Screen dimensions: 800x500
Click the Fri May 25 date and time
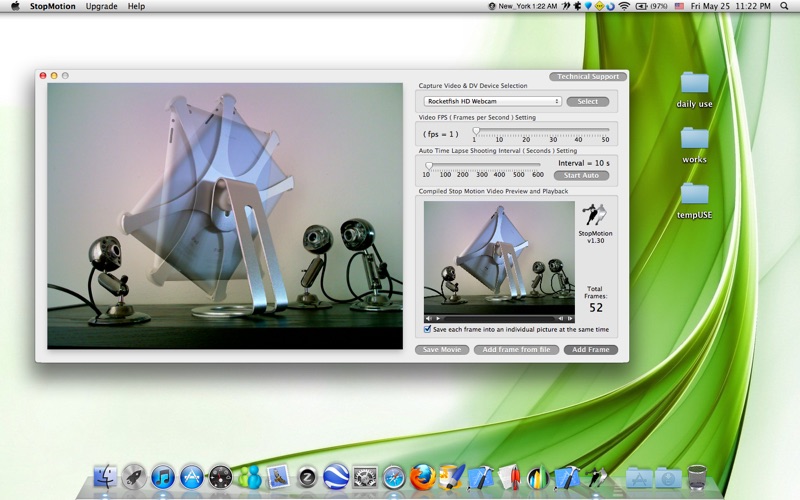tap(731, 6)
